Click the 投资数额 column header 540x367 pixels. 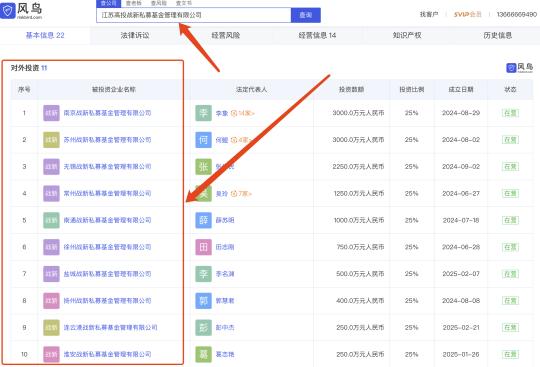tap(351, 90)
